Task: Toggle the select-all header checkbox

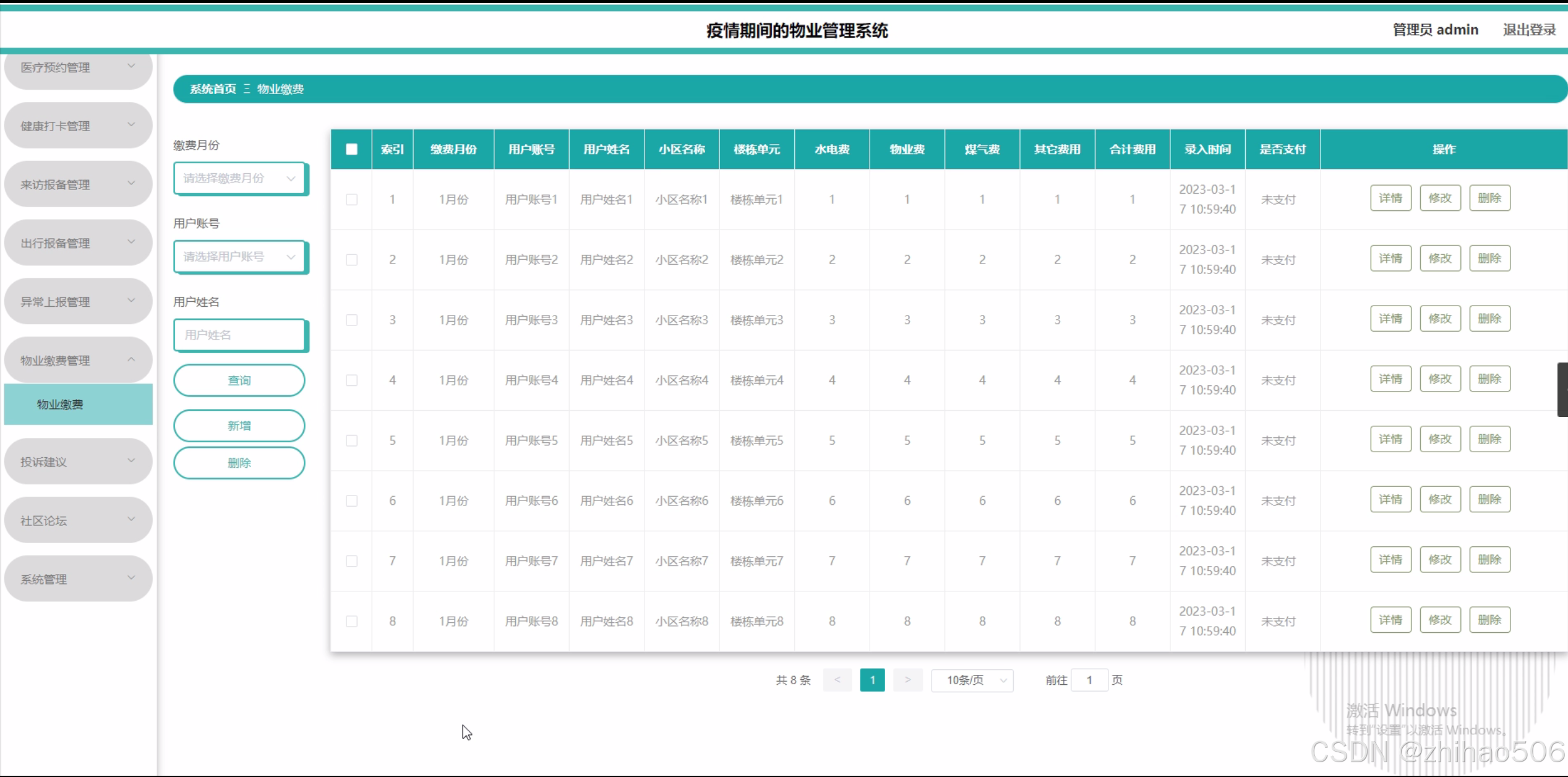Action: click(351, 149)
